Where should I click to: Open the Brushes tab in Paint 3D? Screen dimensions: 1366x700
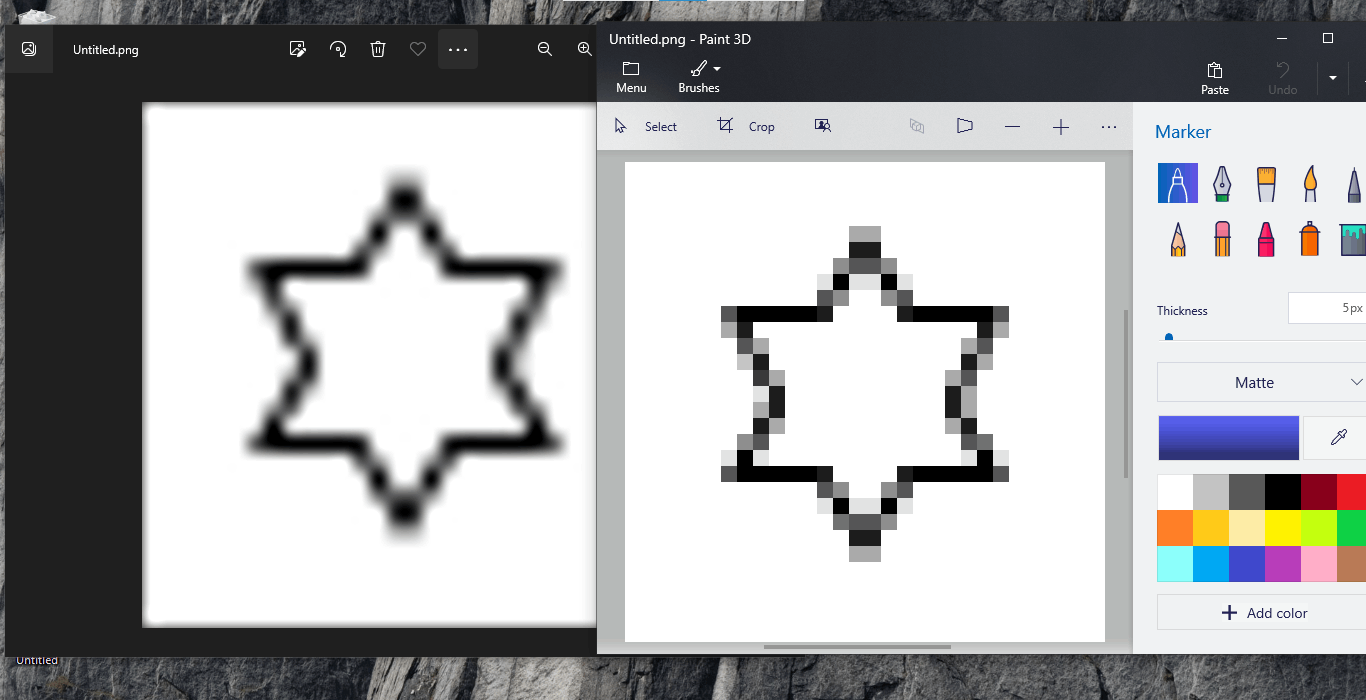pyautogui.click(x=699, y=77)
